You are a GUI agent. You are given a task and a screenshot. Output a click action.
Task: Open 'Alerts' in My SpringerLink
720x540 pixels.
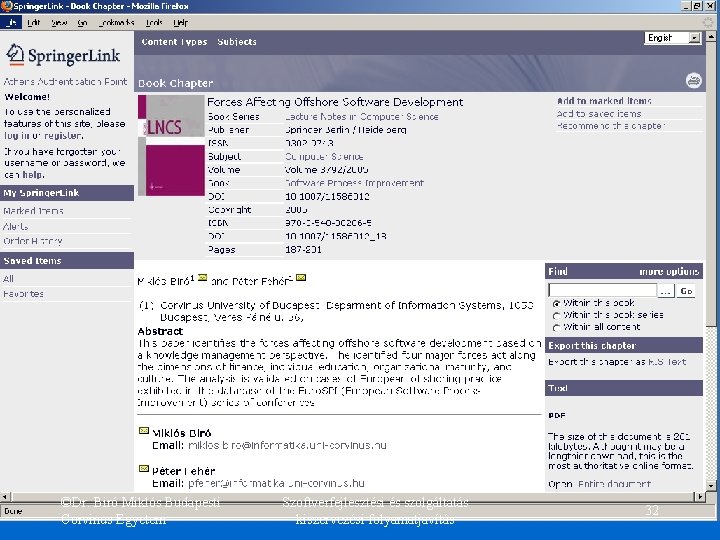click(x=15, y=226)
